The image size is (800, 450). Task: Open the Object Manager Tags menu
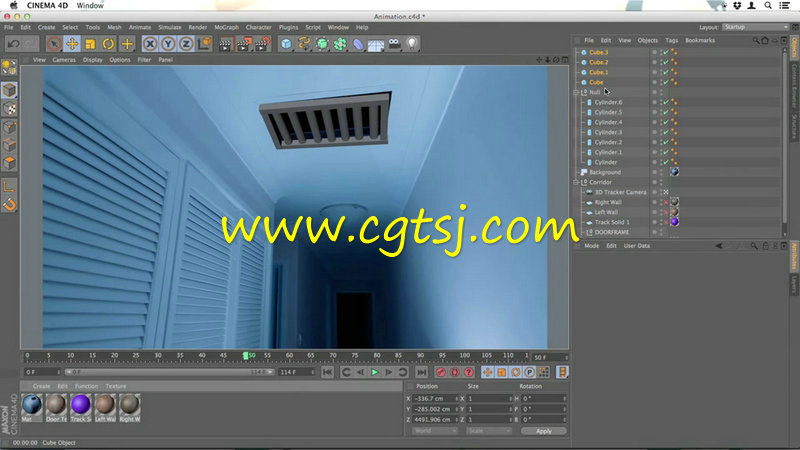pyautogui.click(x=671, y=40)
